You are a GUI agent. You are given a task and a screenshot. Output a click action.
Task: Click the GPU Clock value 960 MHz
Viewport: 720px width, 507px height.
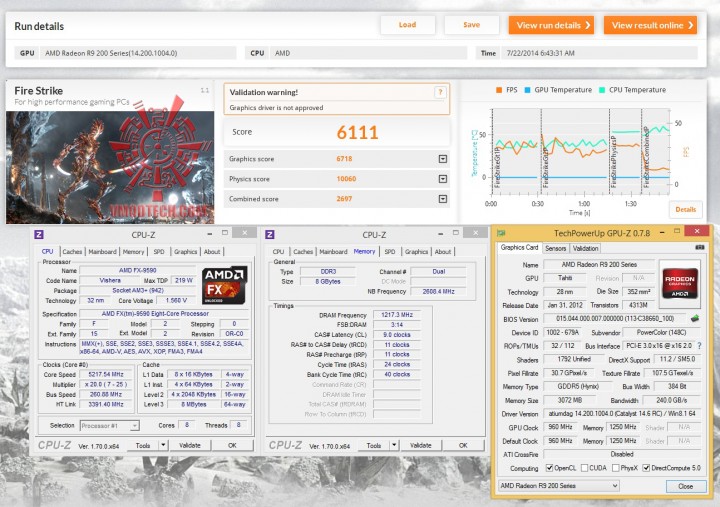click(561, 427)
